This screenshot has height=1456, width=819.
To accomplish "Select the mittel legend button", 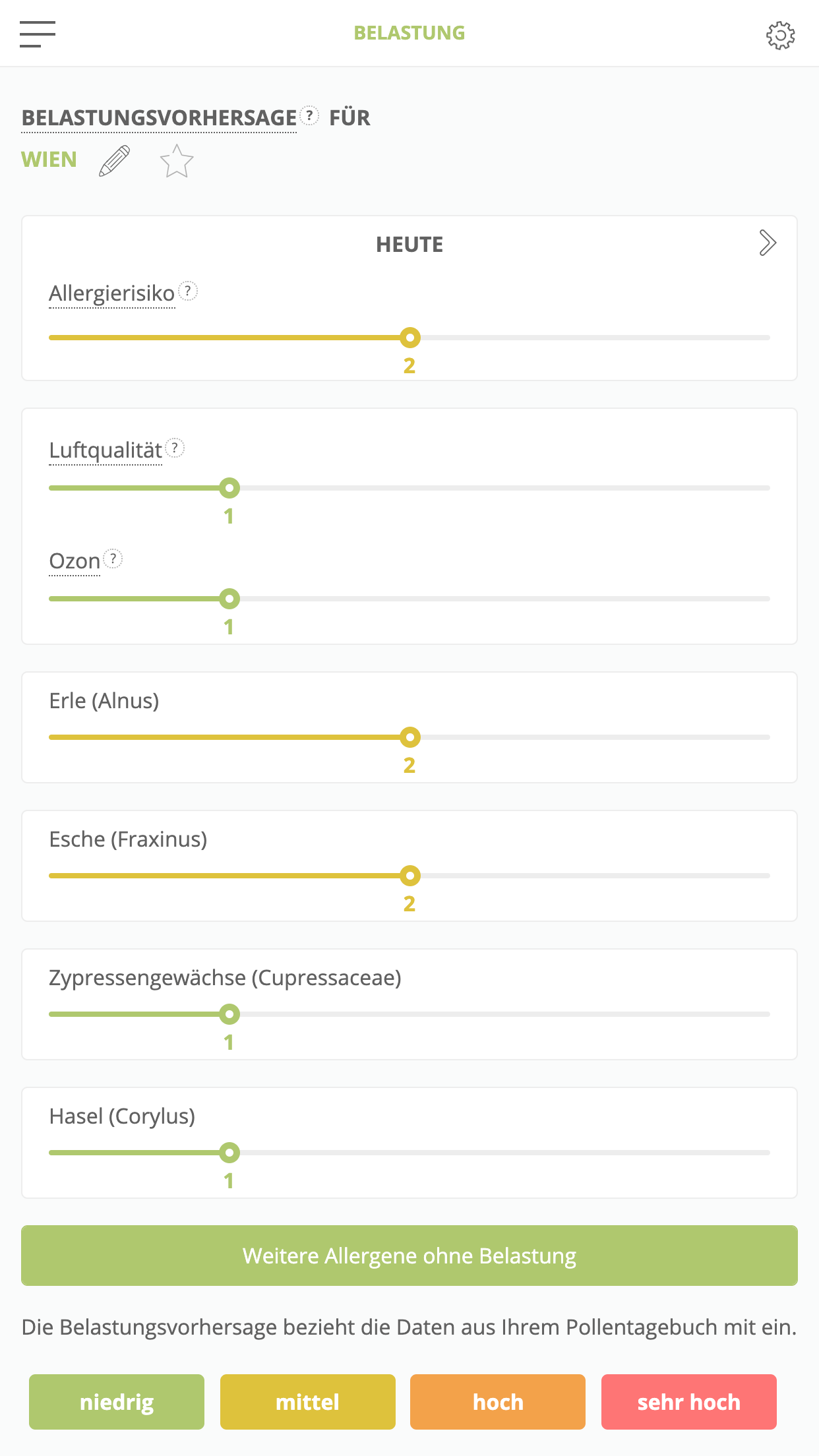I will (308, 1402).
